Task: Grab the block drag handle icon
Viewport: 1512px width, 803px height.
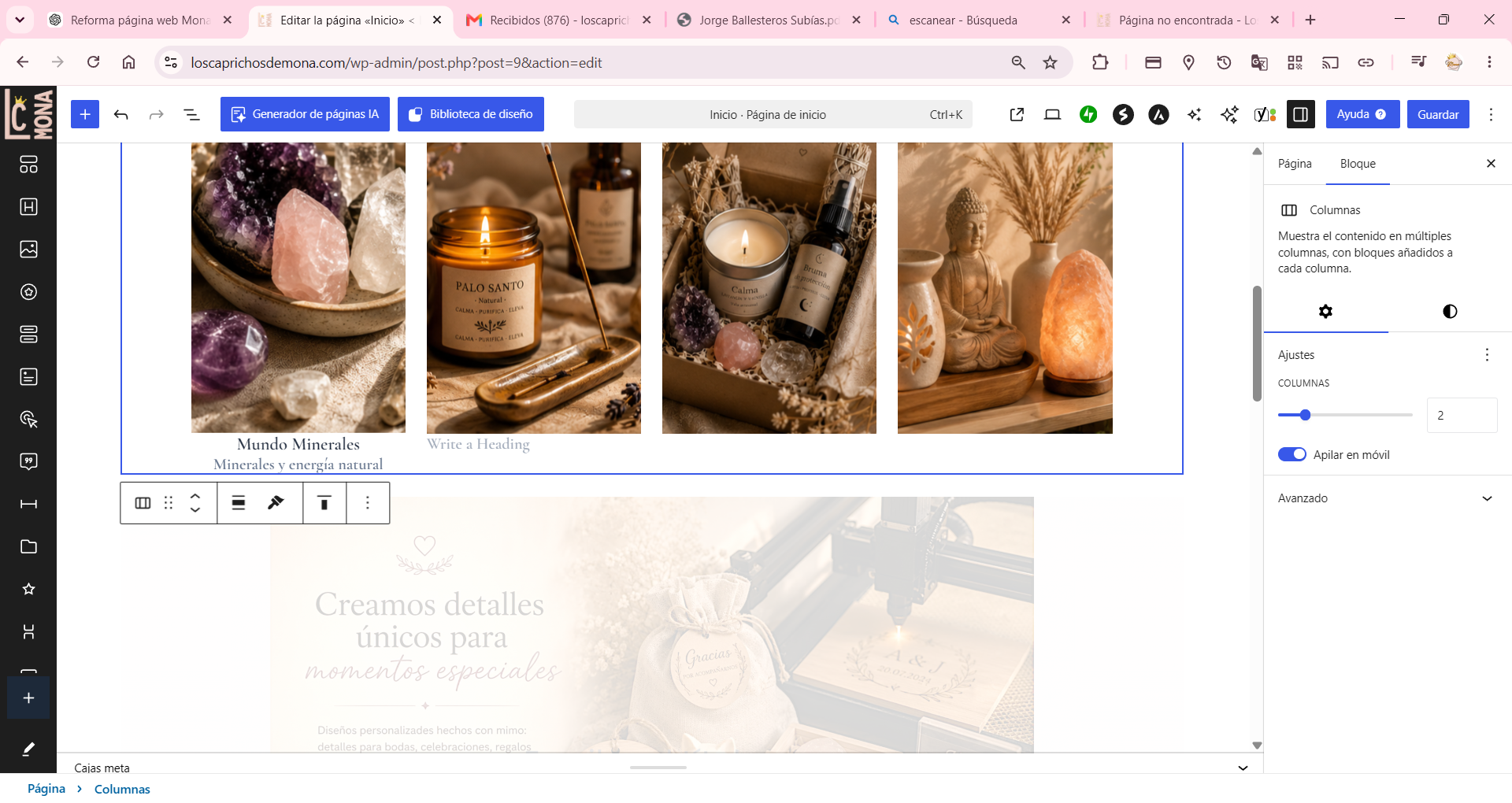Action: pos(169,503)
